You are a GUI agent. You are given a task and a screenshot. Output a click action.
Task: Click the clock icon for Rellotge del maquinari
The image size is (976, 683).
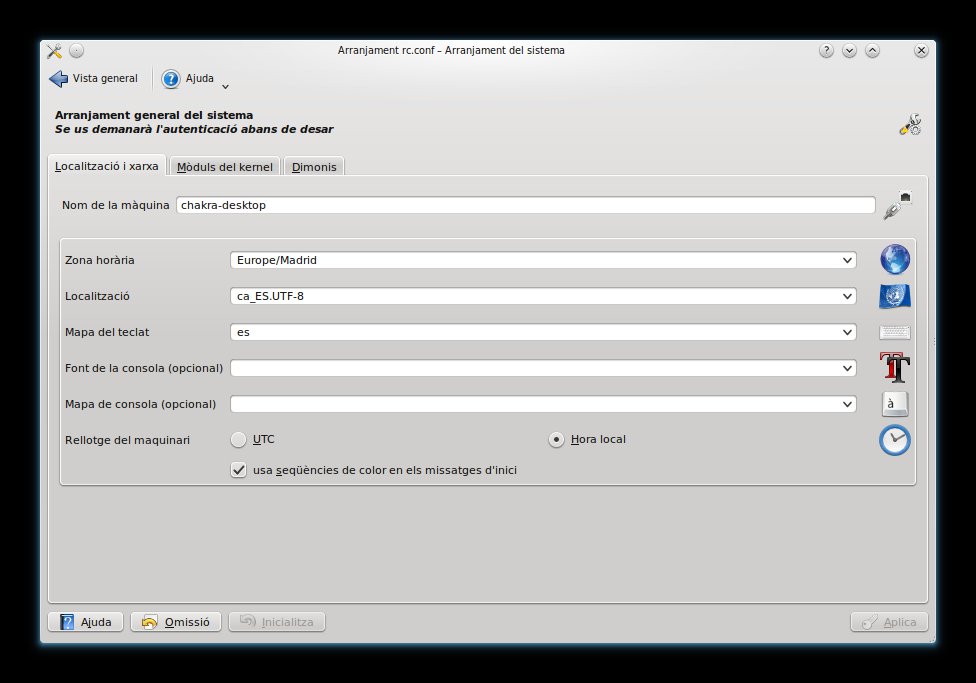pos(894,440)
